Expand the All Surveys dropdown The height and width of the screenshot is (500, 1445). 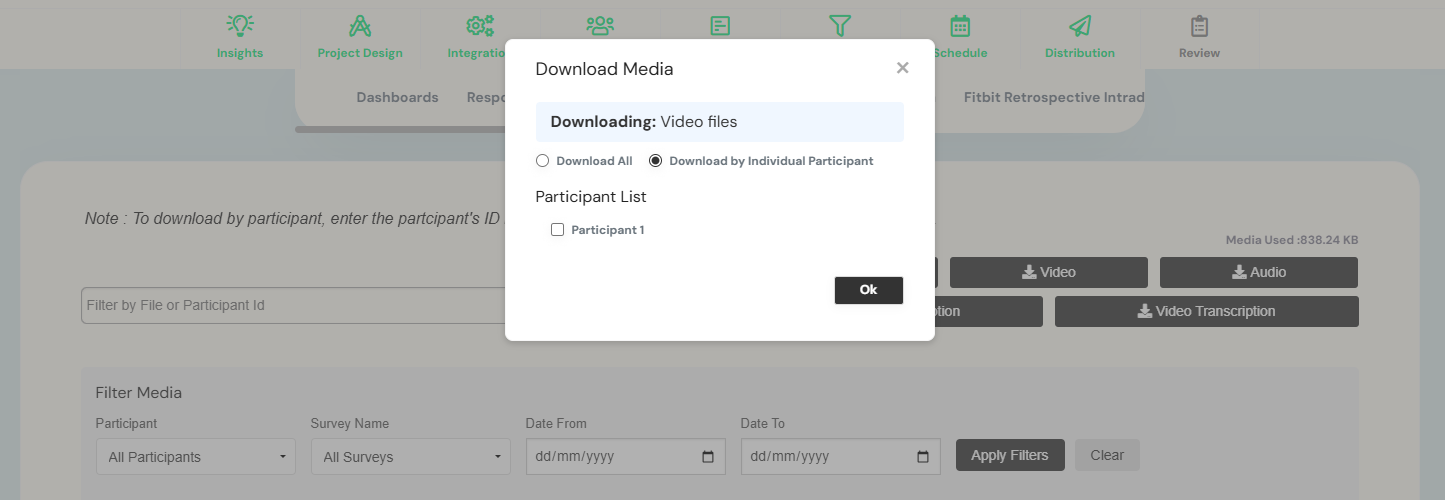click(411, 456)
